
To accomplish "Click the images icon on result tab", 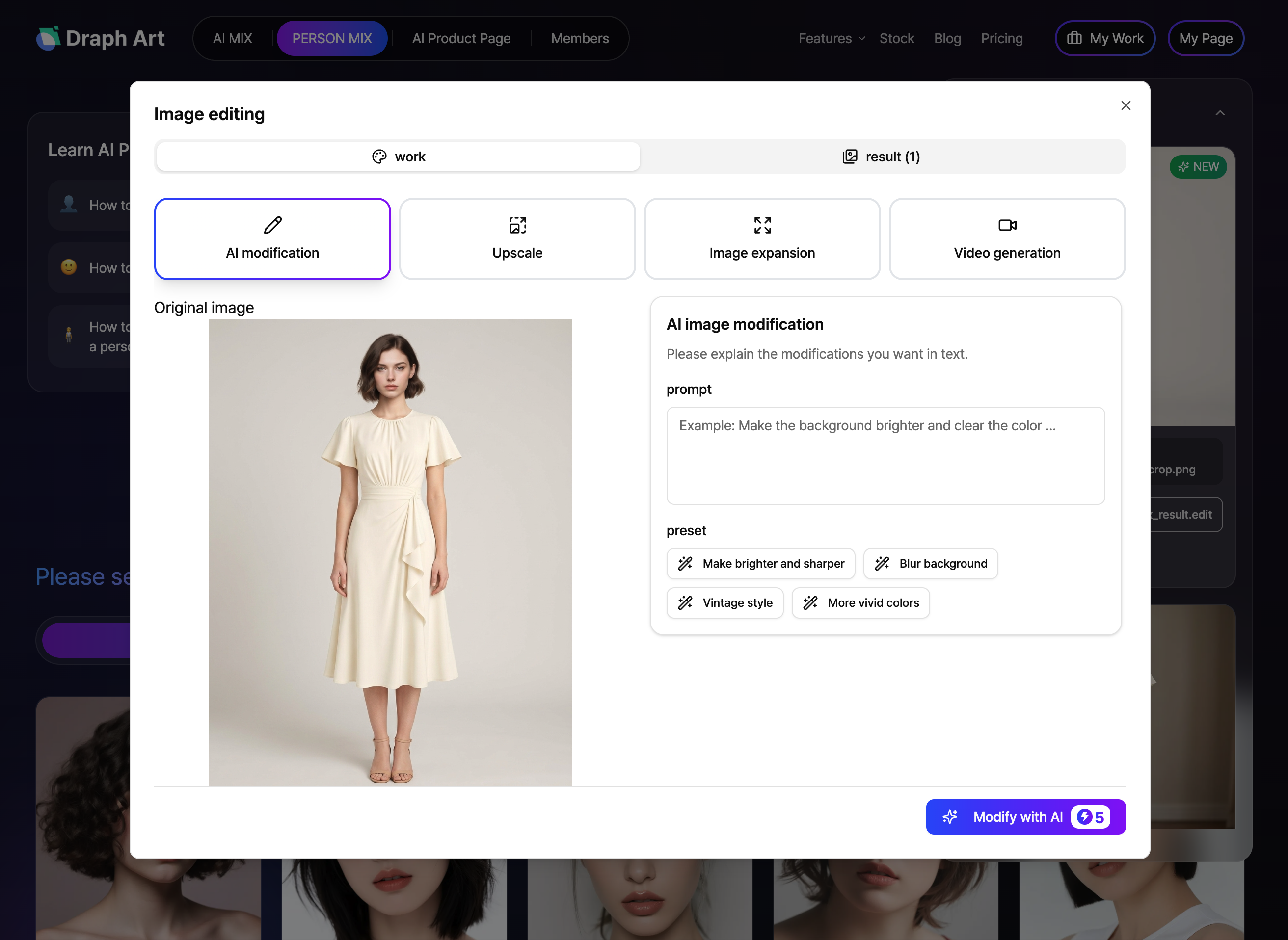I will pyautogui.click(x=850, y=157).
